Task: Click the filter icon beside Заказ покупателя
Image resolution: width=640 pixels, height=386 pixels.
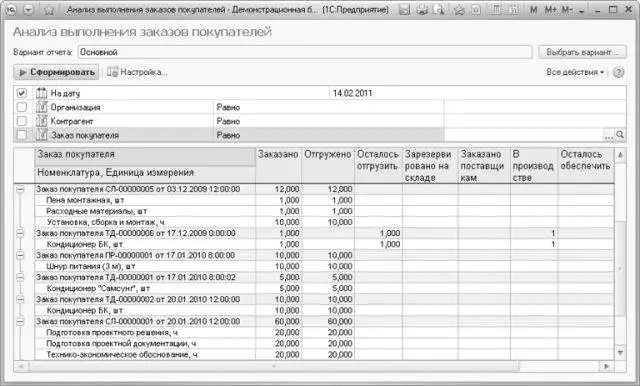Action: (x=41, y=135)
